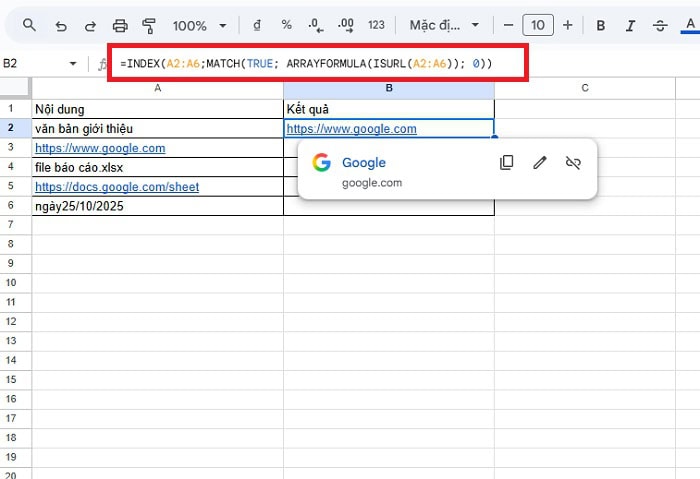Toggle bold formatting

[600, 24]
